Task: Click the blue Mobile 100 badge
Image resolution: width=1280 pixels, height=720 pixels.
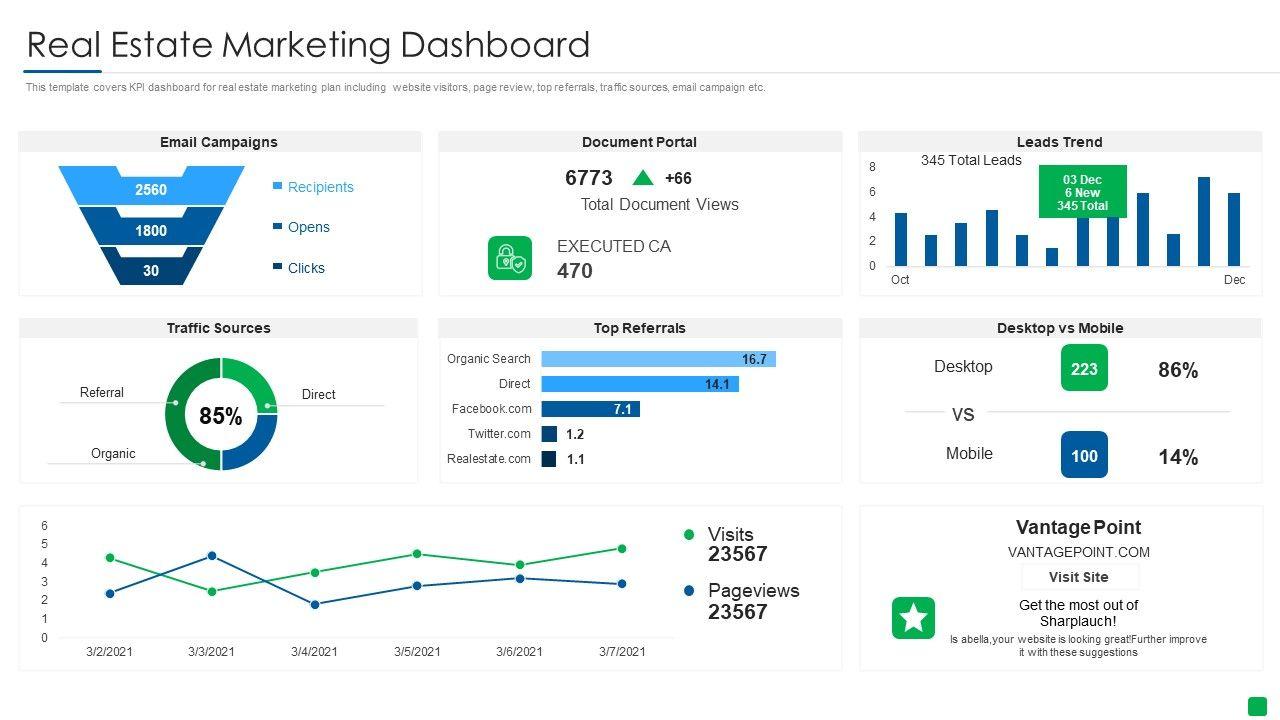Action: (x=1084, y=455)
